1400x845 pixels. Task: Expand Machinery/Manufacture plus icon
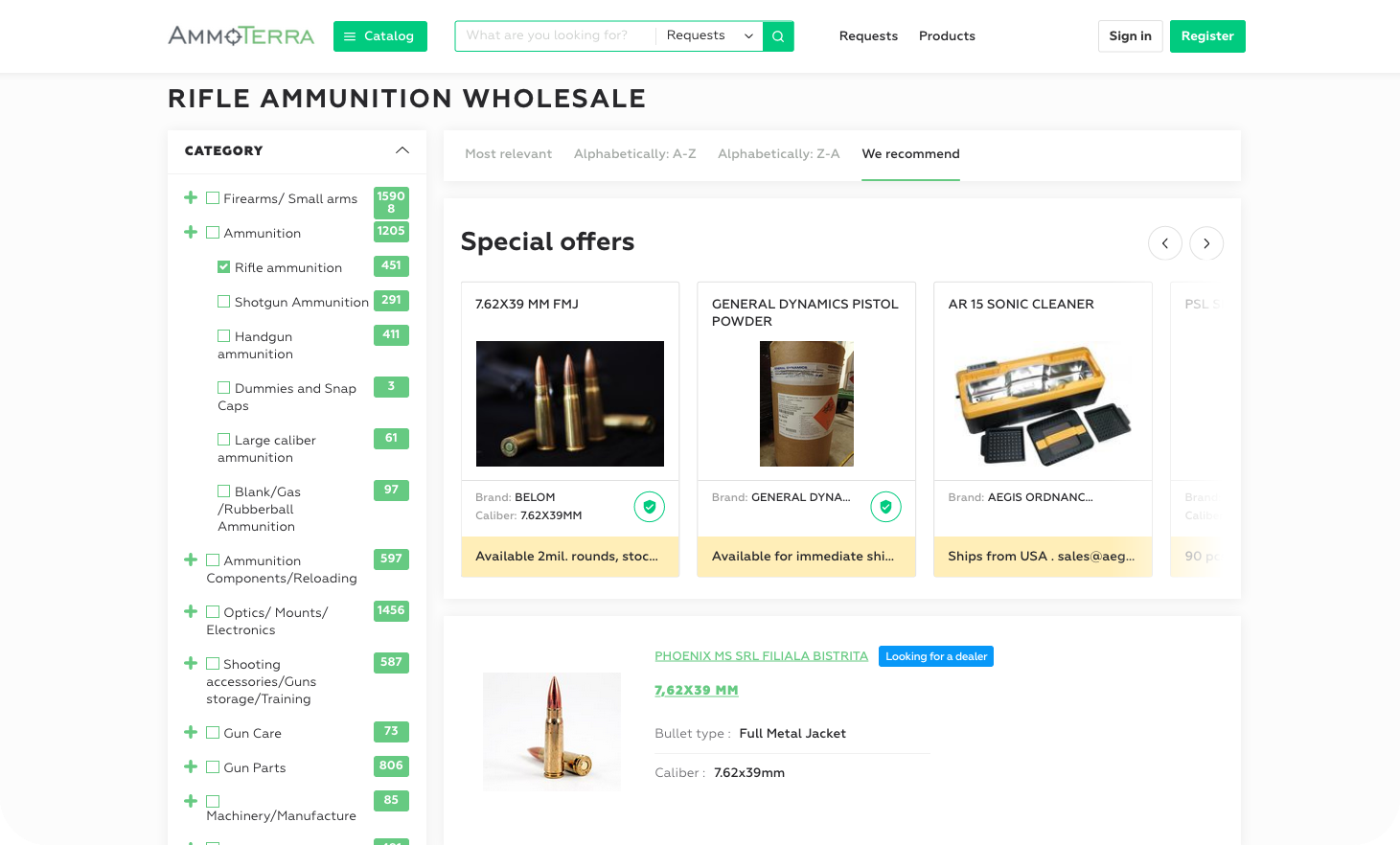[x=191, y=801]
